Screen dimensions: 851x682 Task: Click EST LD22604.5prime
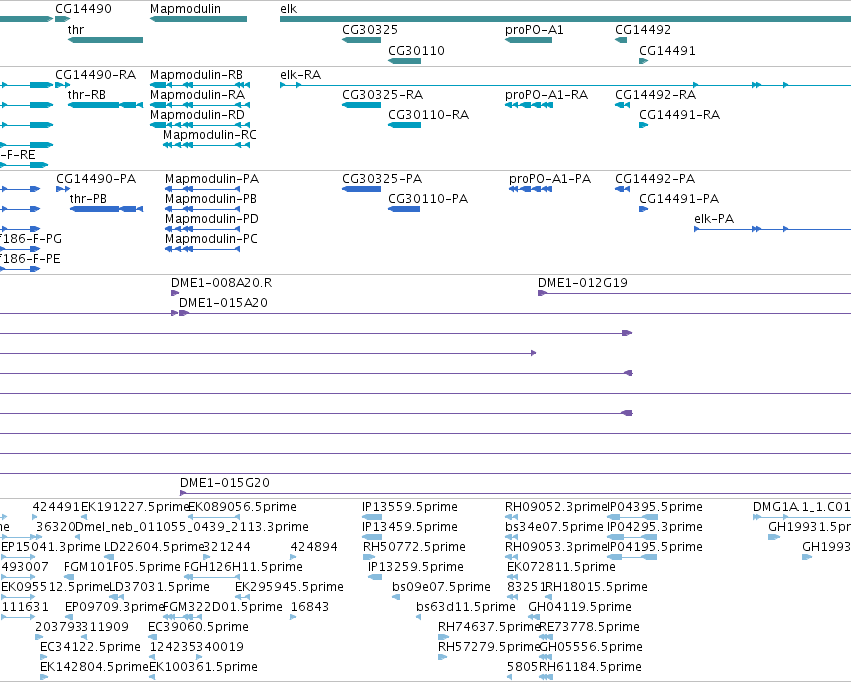(154, 547)
